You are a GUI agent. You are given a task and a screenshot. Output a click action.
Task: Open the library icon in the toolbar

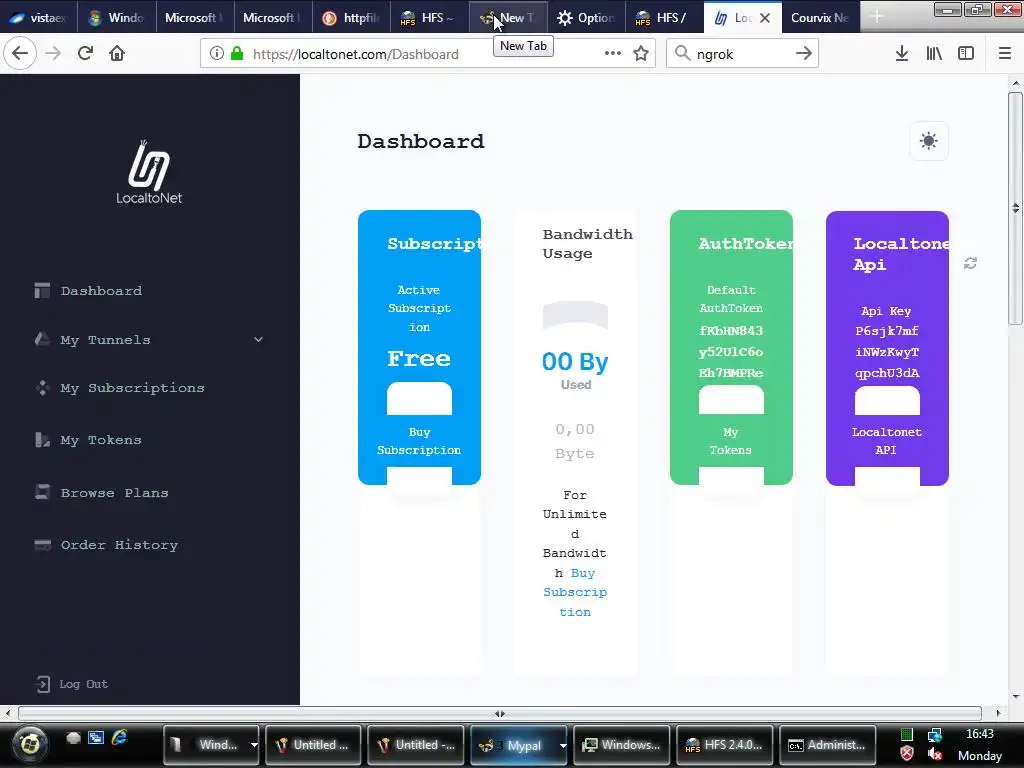coord(934,54)
